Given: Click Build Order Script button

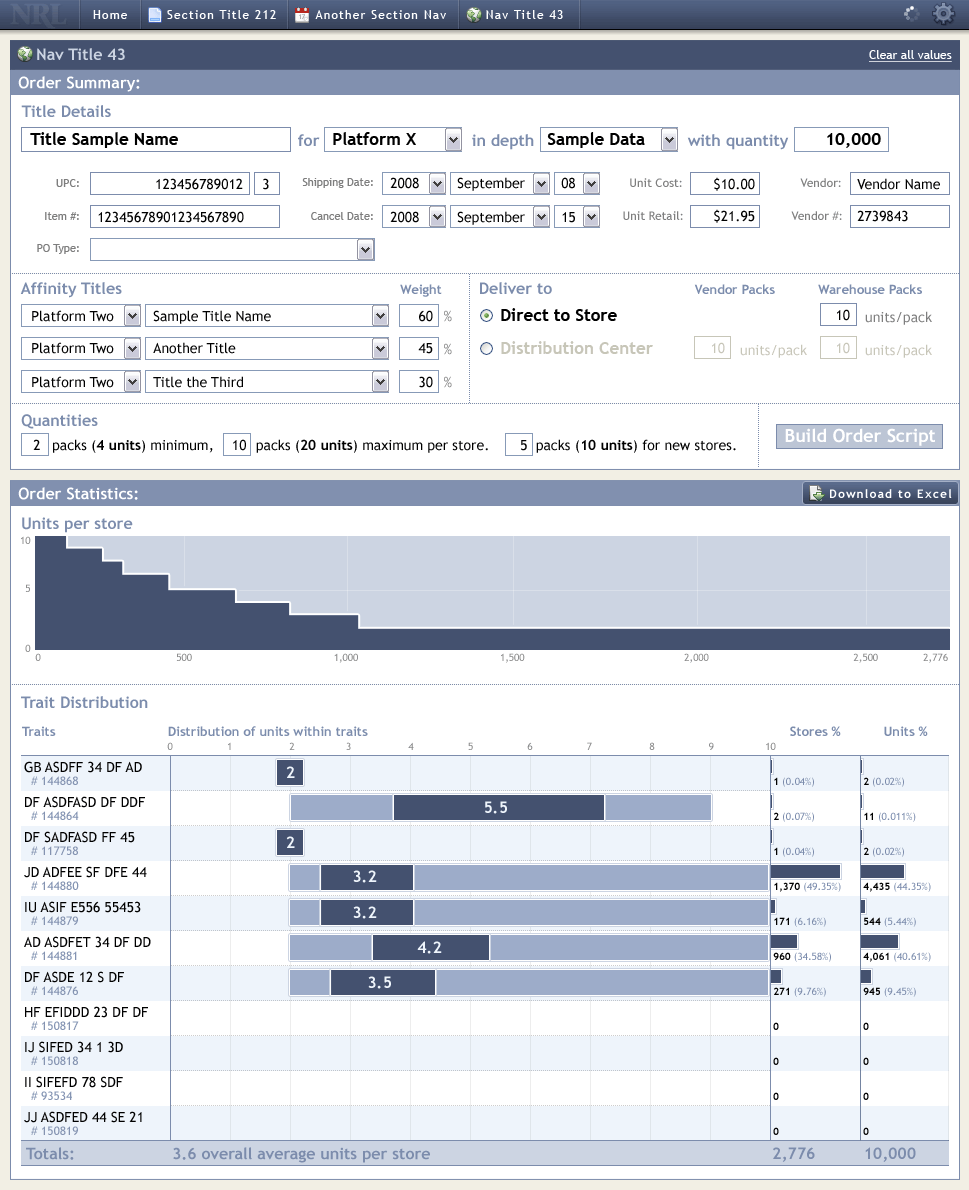Looking at the screenshot, I should [x=859, y=436].
